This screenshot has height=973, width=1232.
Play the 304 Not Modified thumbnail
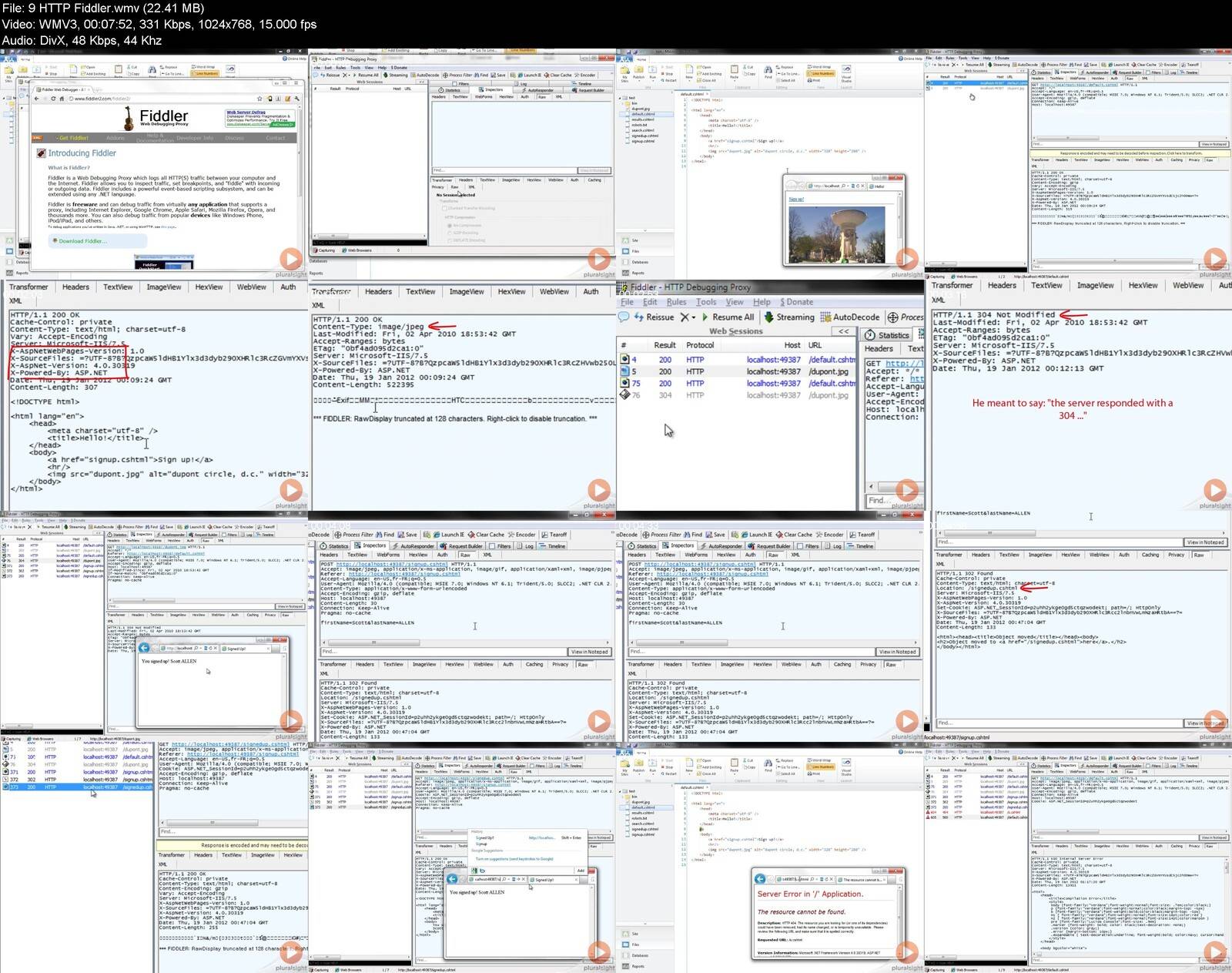[1214, 490]
